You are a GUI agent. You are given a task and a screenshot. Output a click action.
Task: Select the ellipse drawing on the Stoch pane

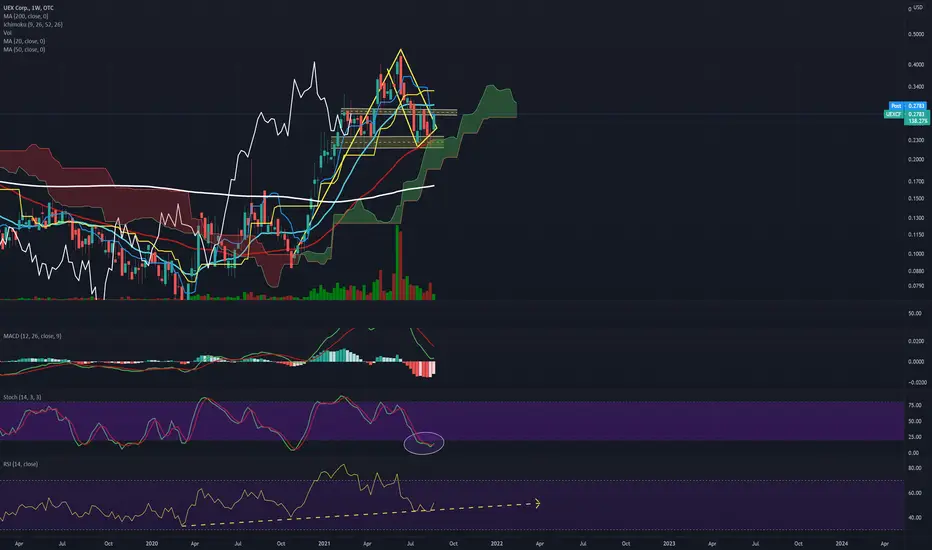coord(424,443)
